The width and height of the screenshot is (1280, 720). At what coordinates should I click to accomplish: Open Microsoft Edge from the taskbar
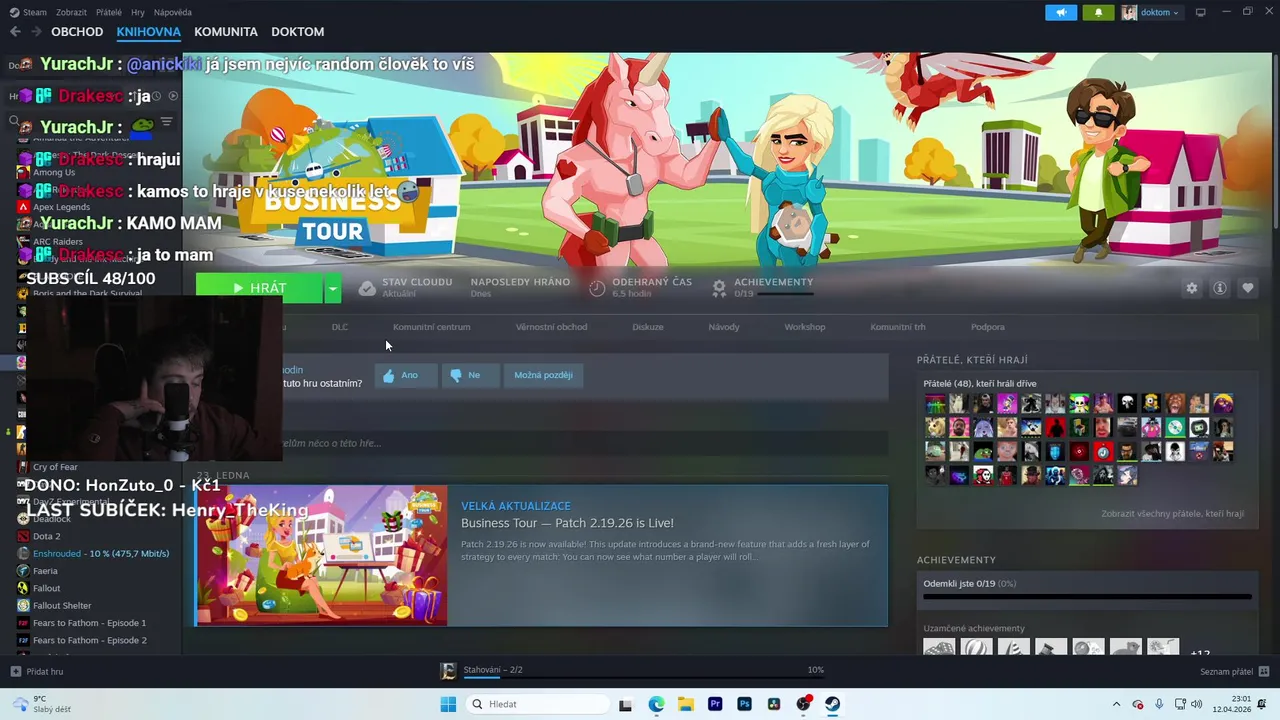coord(656,704)
